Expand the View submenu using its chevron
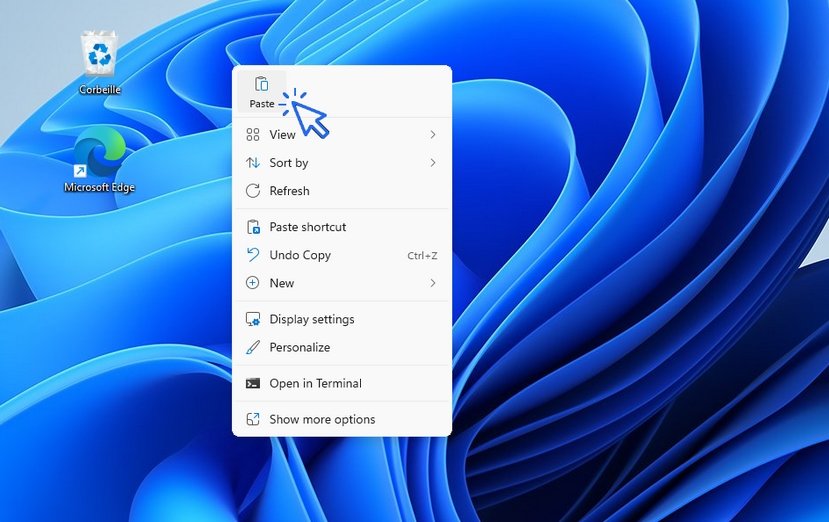This screenshot has height=522, width=829. tap(433, 135)
